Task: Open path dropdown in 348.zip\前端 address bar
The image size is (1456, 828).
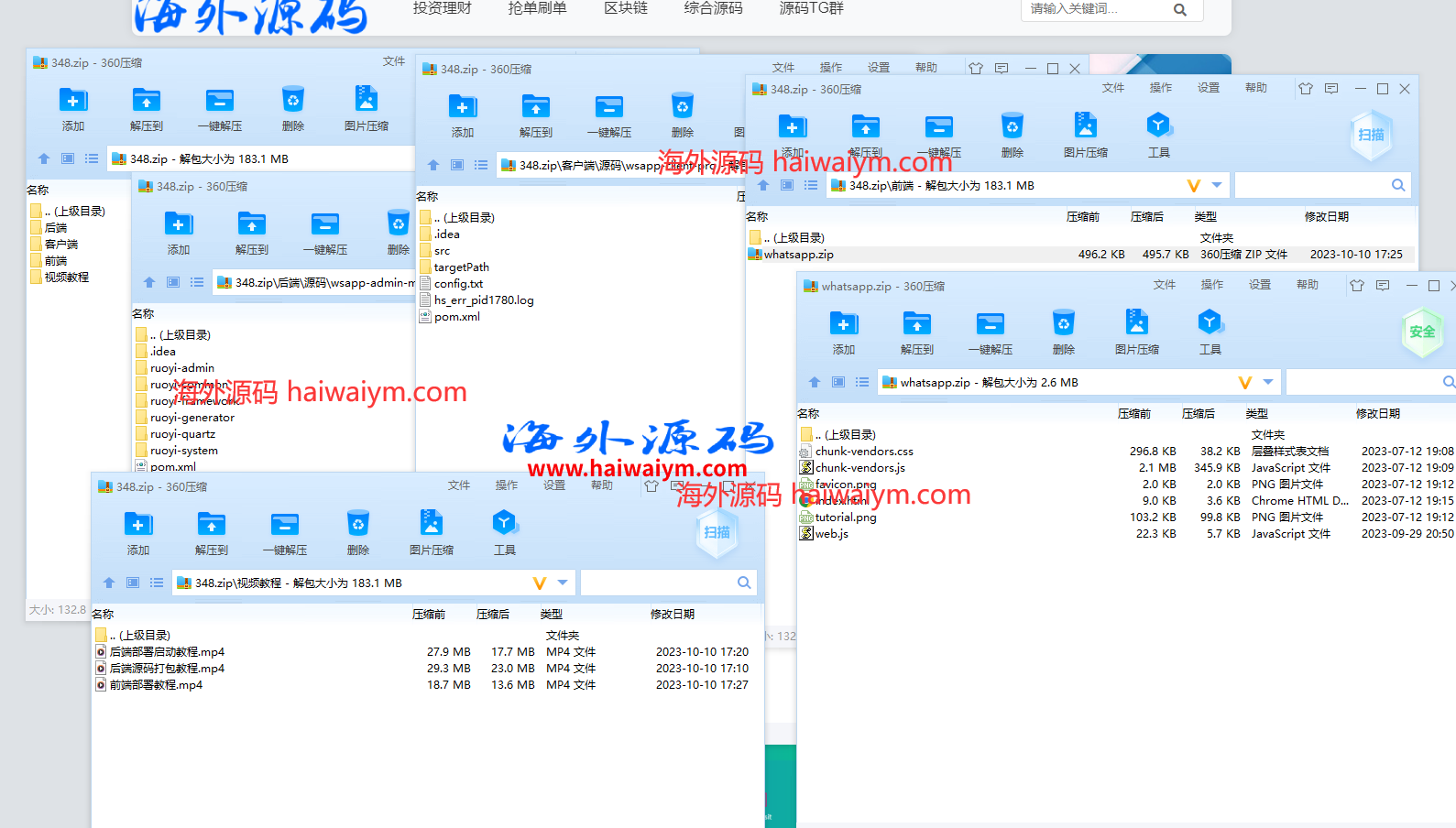Action: (1217, 185)
